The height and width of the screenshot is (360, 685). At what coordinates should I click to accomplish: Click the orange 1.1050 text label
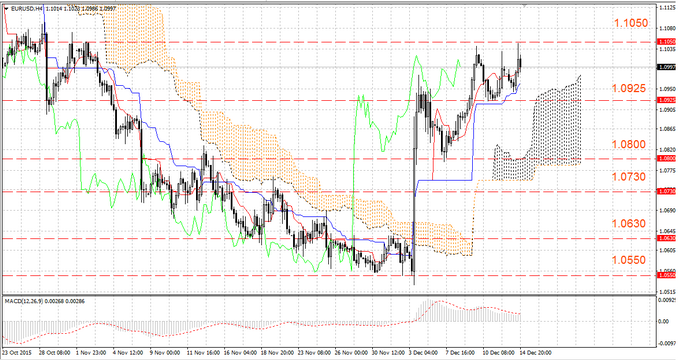pyautogui.click(x=631, y=23)
